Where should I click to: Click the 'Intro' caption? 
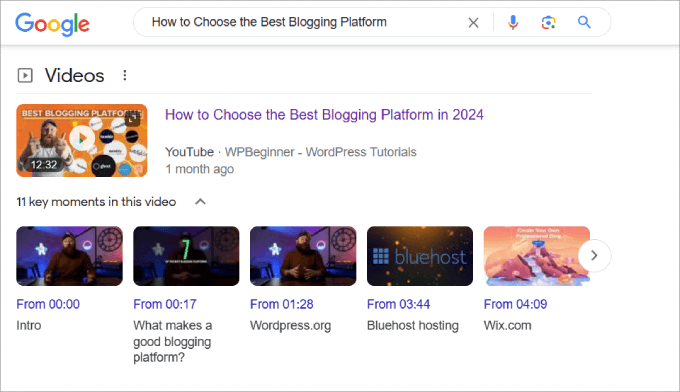click(29, 326)
